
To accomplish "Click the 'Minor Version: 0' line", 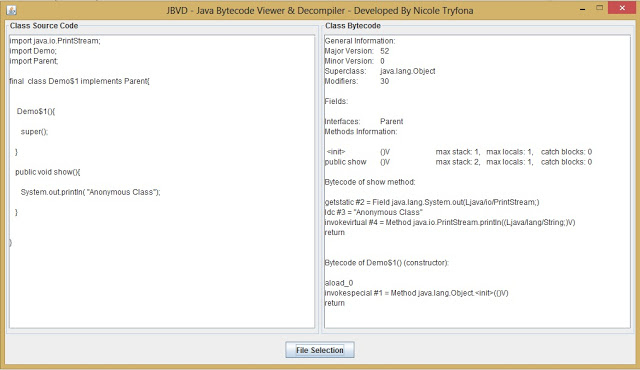I will coord(355,61).
